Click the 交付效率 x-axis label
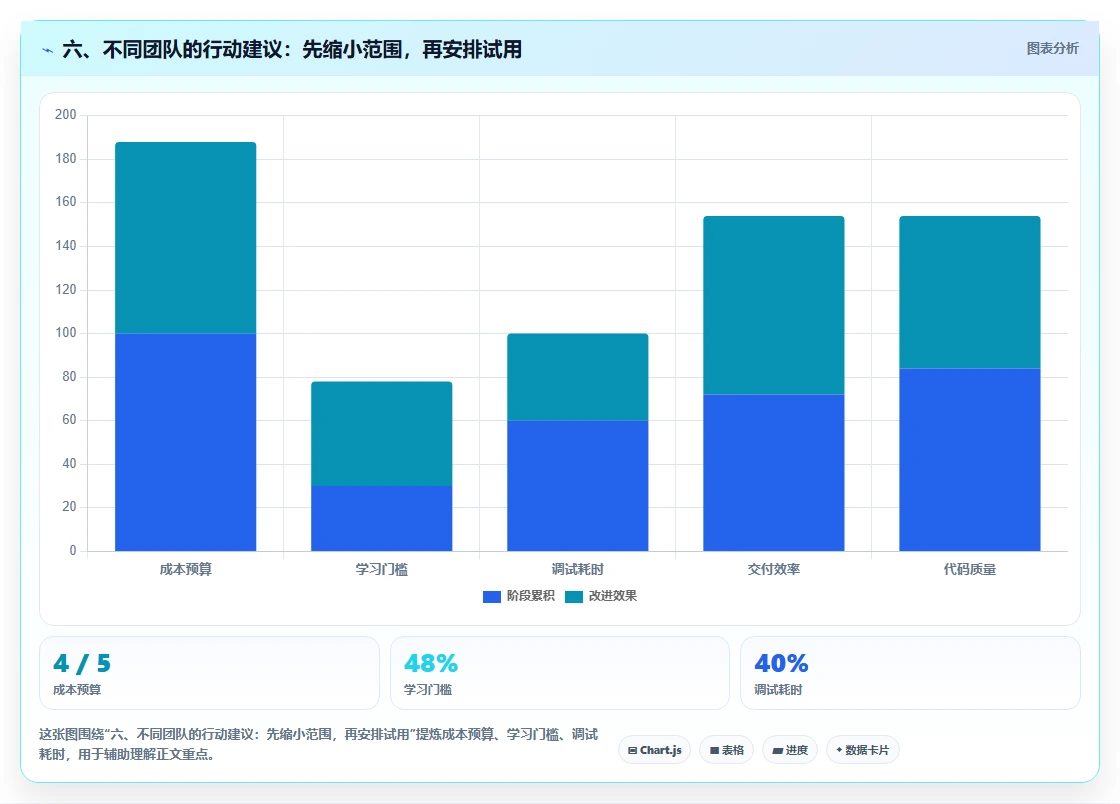This screenshot has height=804, width=1120. click(x=774, y=569)
